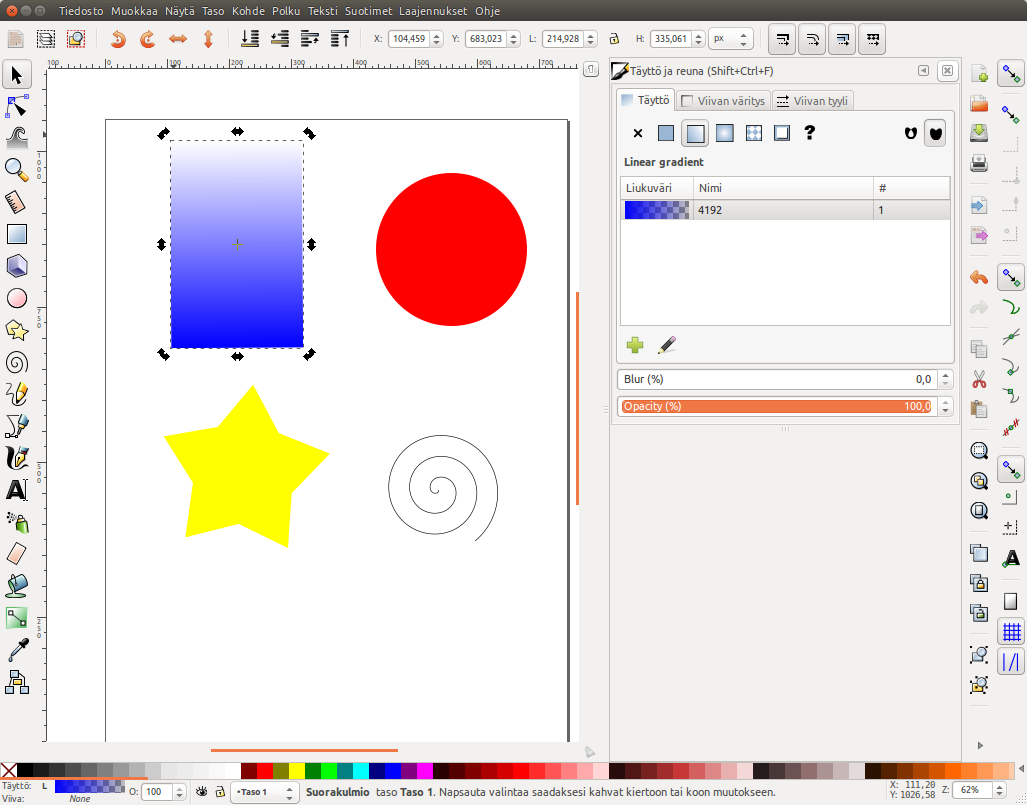Select the Ellipse tool

tap(16, 298)
